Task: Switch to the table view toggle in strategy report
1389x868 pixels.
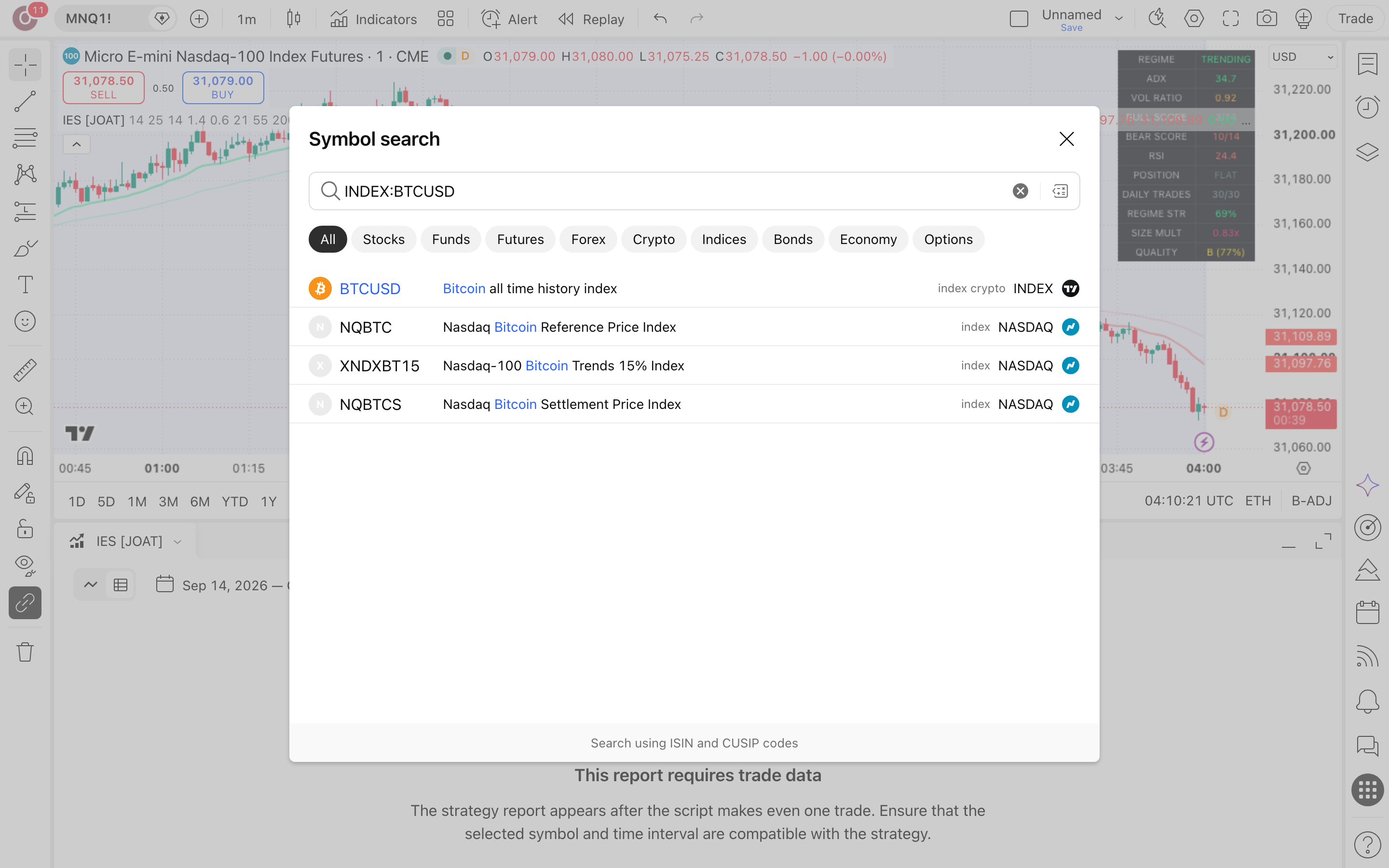Action: tap(121, 584)
